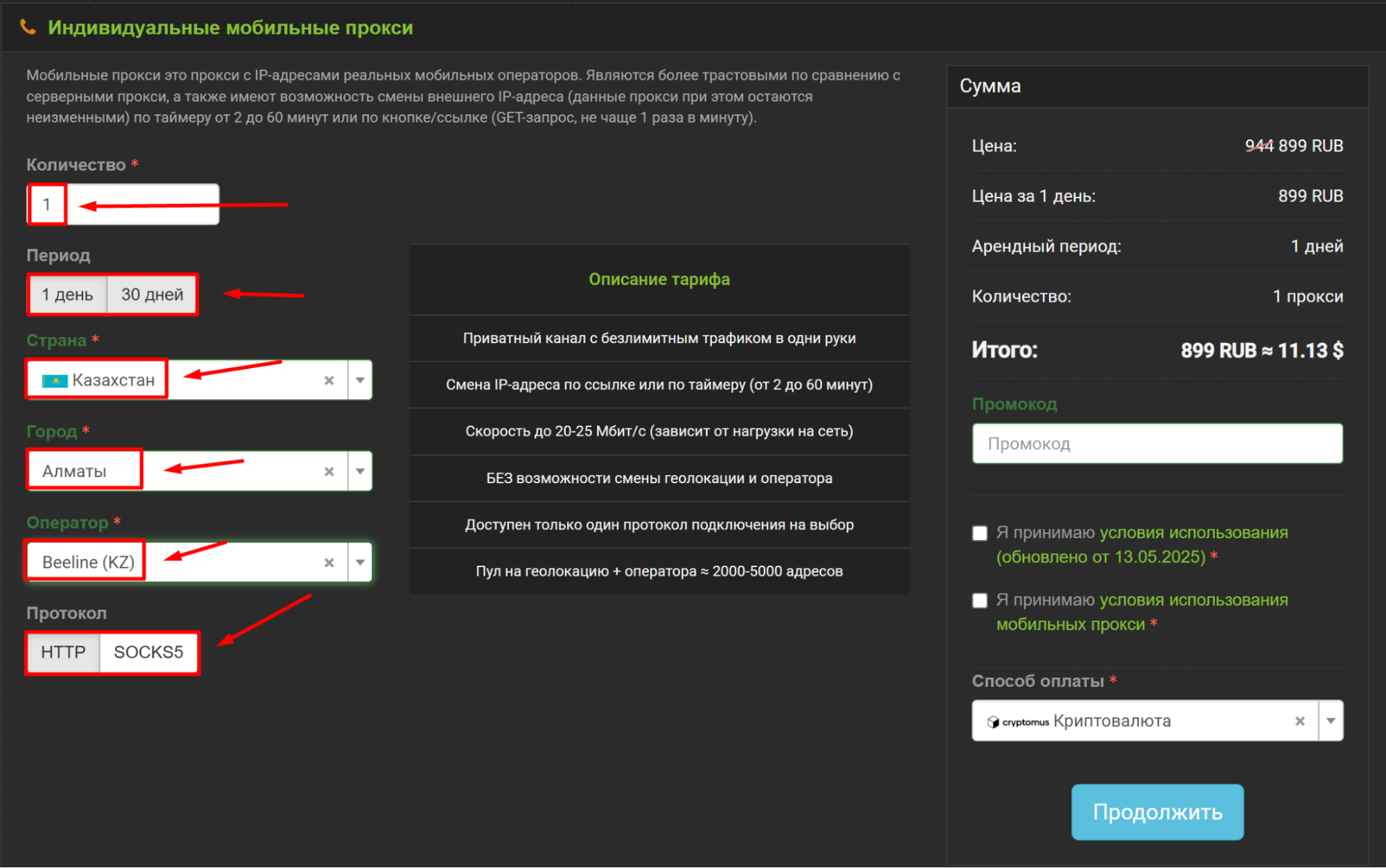Choose the SOCKS5 protocol

pyautogui.click(x=148, y=652)
